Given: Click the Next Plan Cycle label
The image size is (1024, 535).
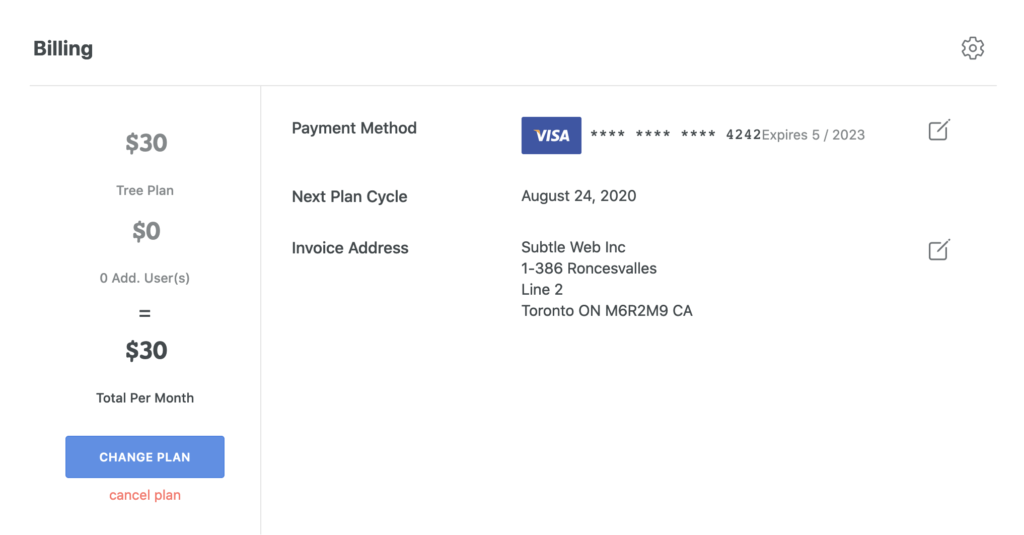Looking at the screenshot, I should click(349, 197).
